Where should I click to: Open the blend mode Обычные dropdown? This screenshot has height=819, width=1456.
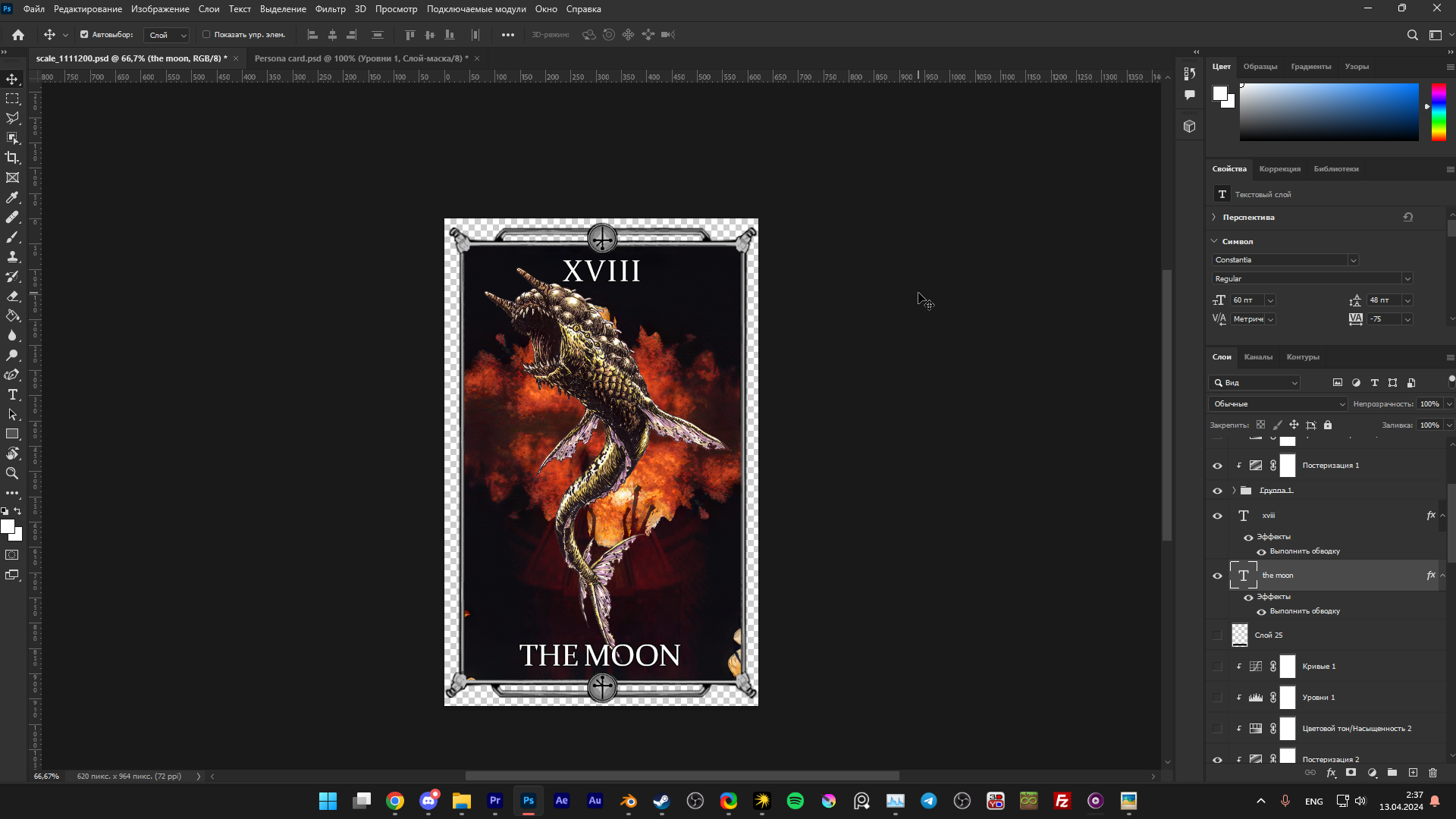1278,404
